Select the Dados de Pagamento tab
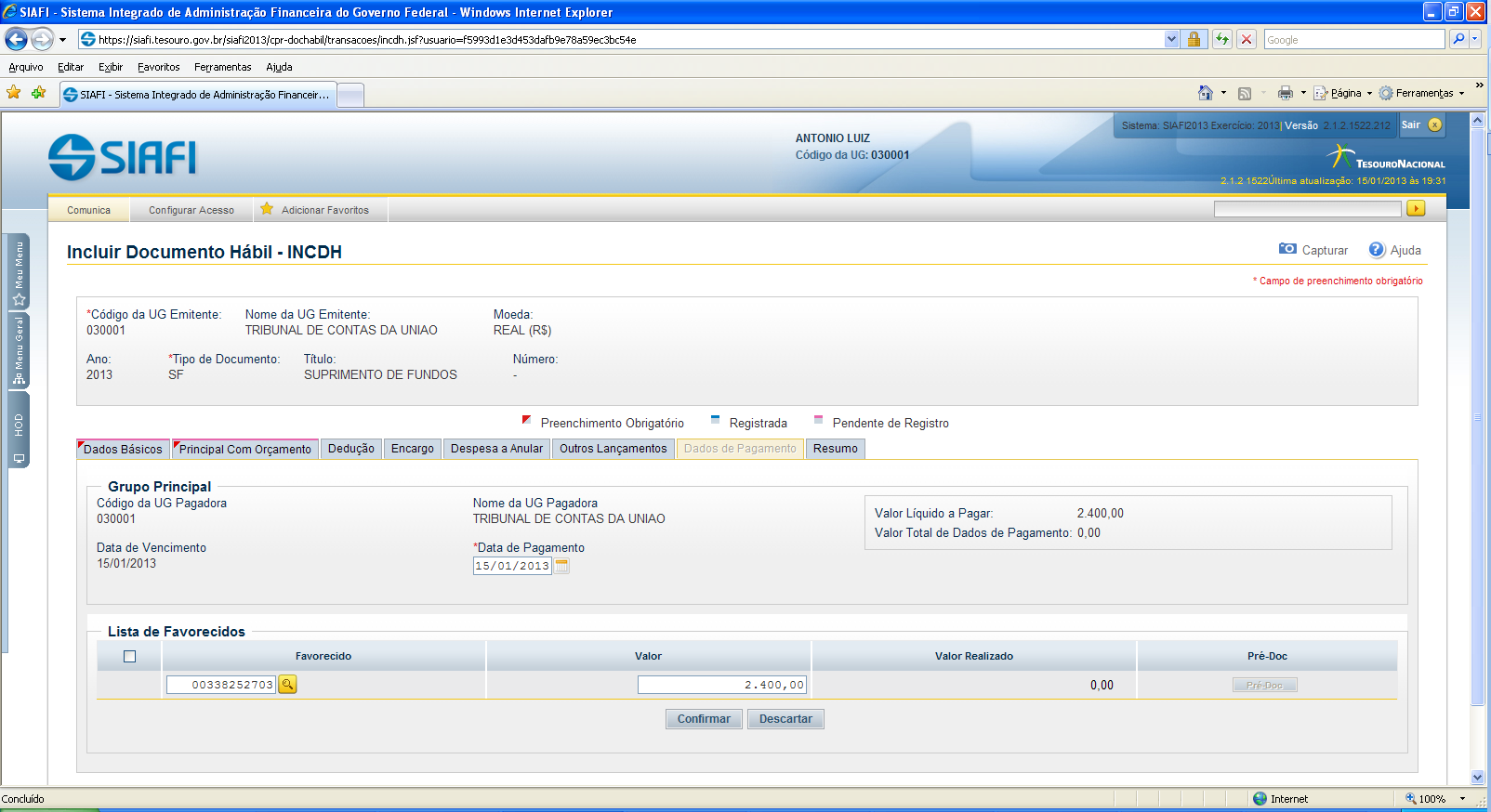 (740, 449)
